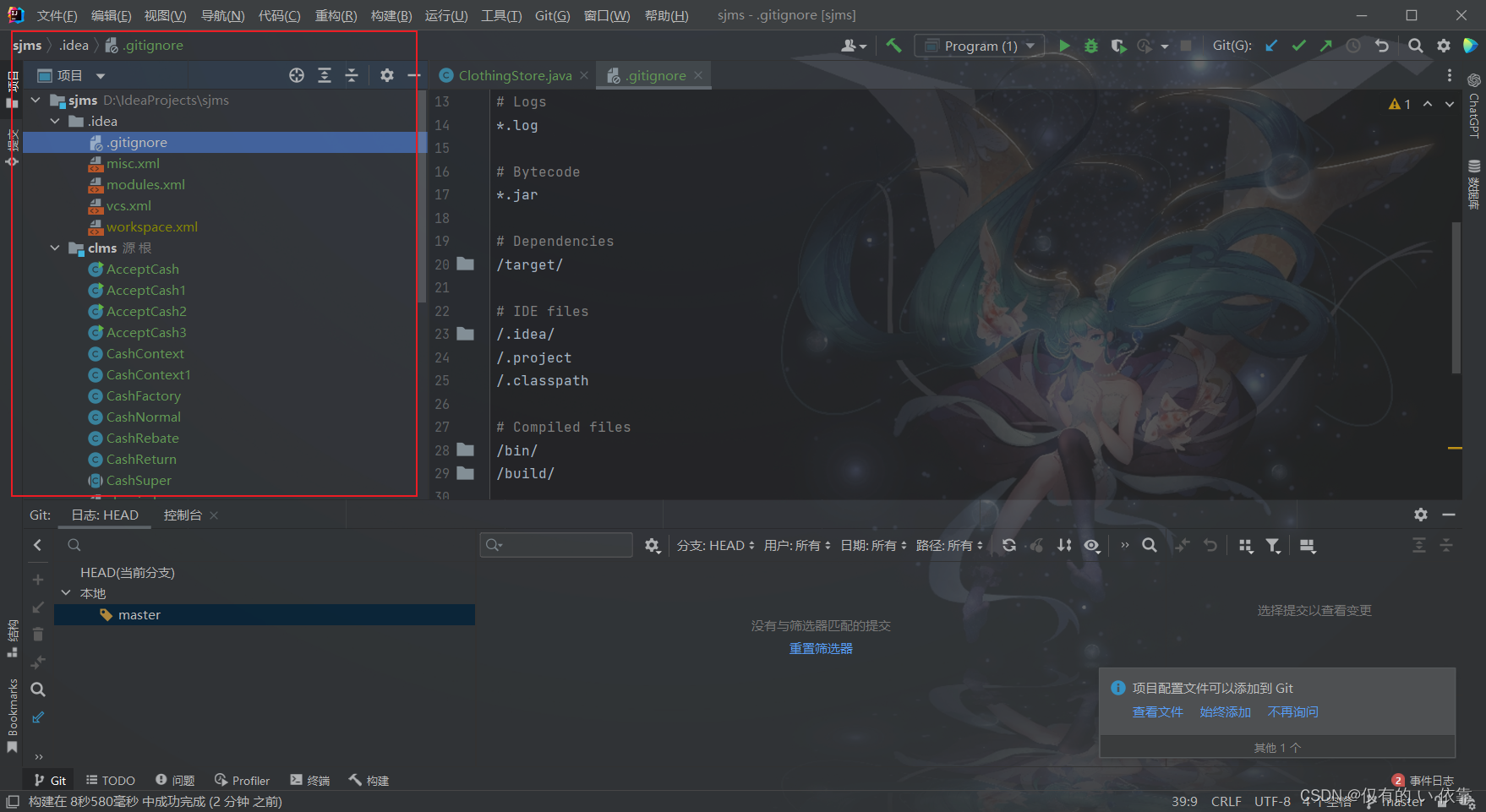Open IDE settings gear in top toolbar

pos(1444,46)
